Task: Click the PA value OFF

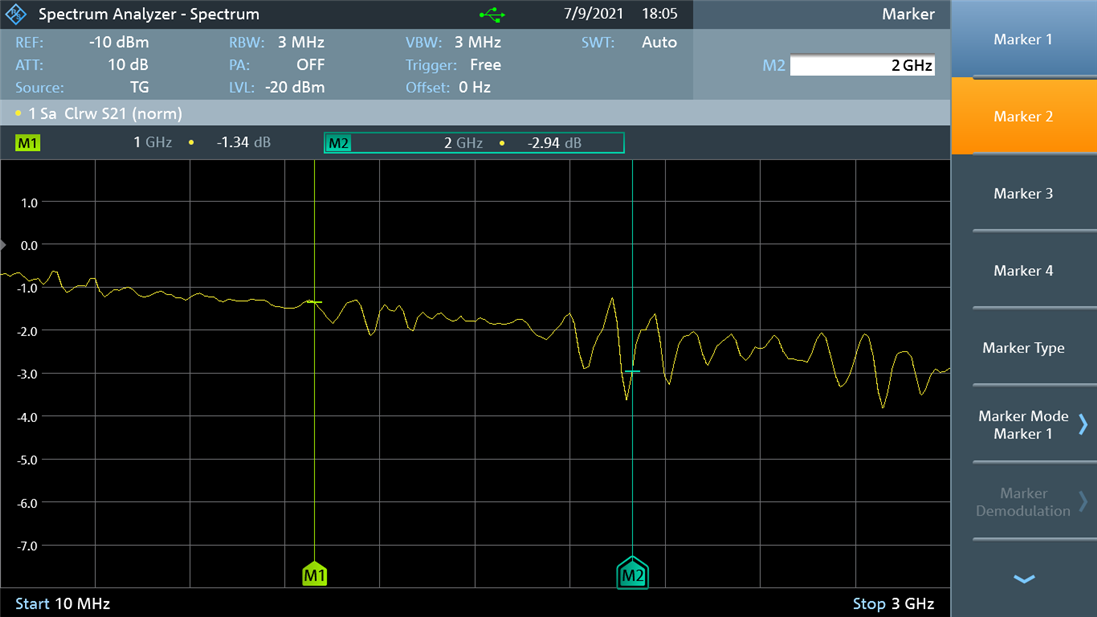Action: coord(311,64)
